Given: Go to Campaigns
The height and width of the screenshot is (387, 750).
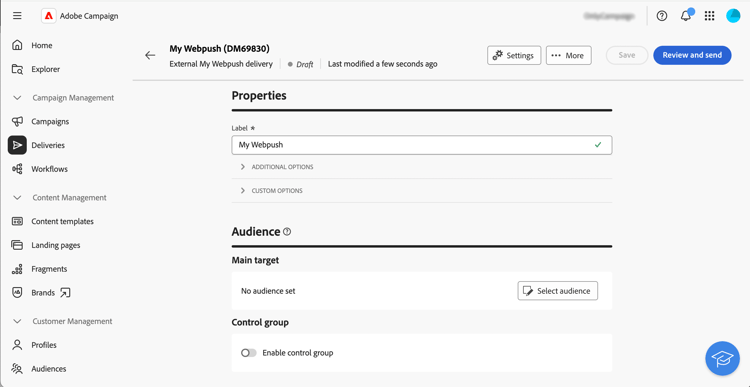Looking at the screenshot, I should coord(50,122).
